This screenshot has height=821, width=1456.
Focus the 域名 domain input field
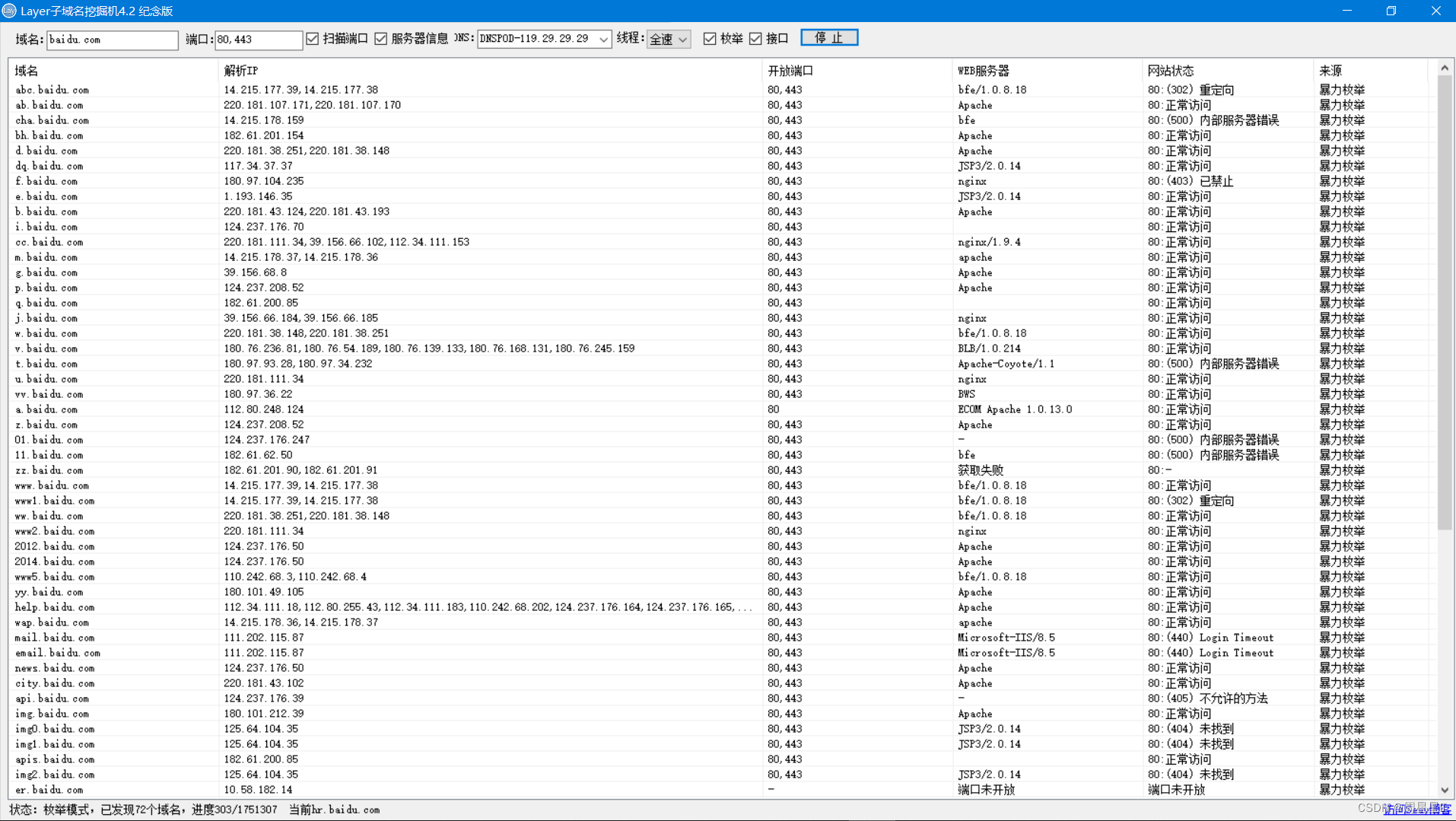[x=113, y=40]
